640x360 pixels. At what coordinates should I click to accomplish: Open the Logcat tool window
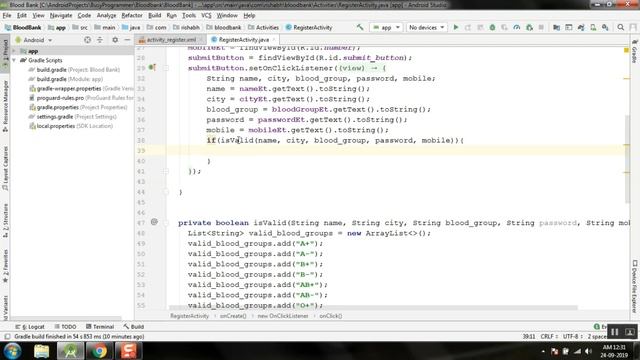(30, 327)
